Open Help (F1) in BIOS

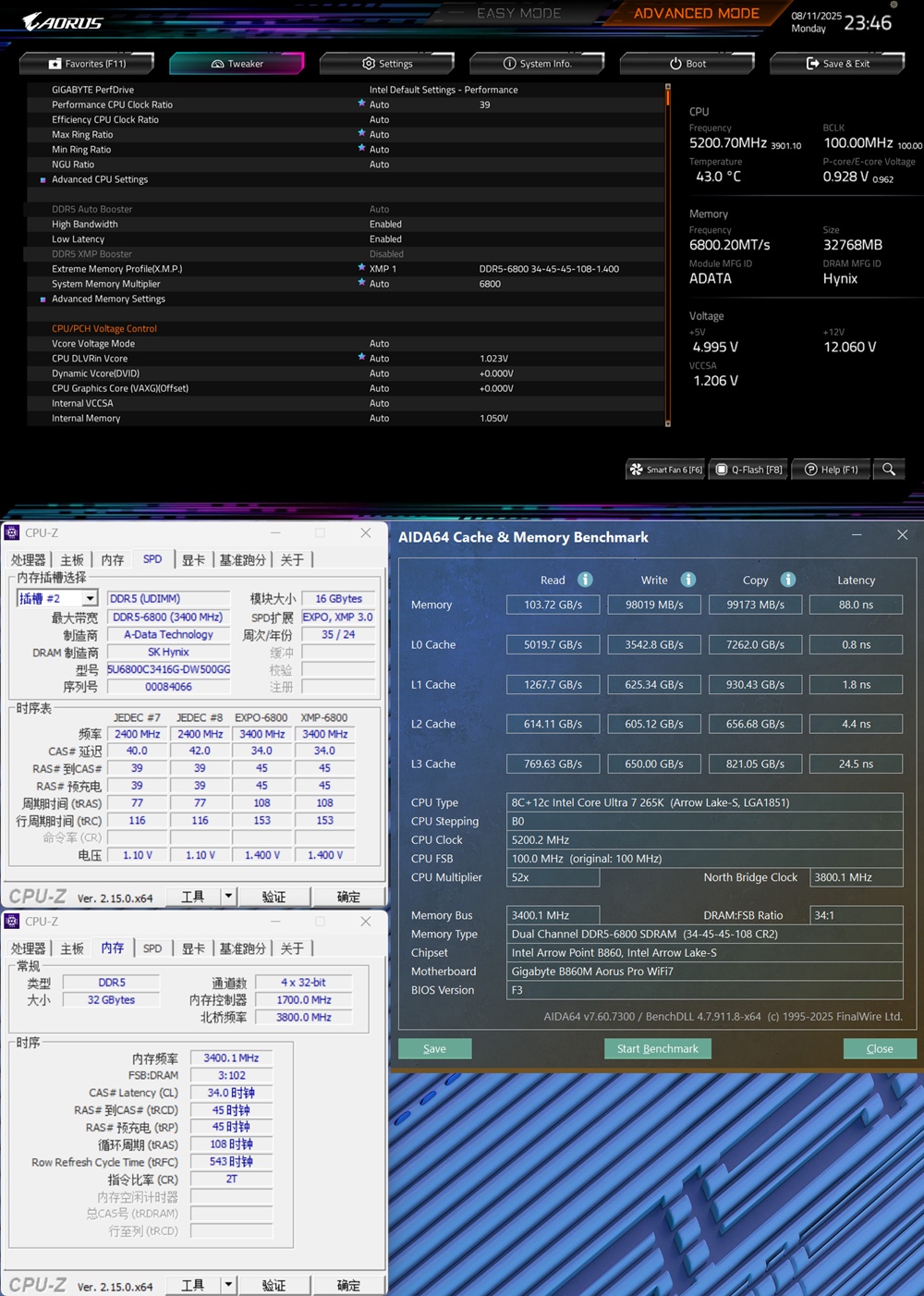(x=831, y=470)
